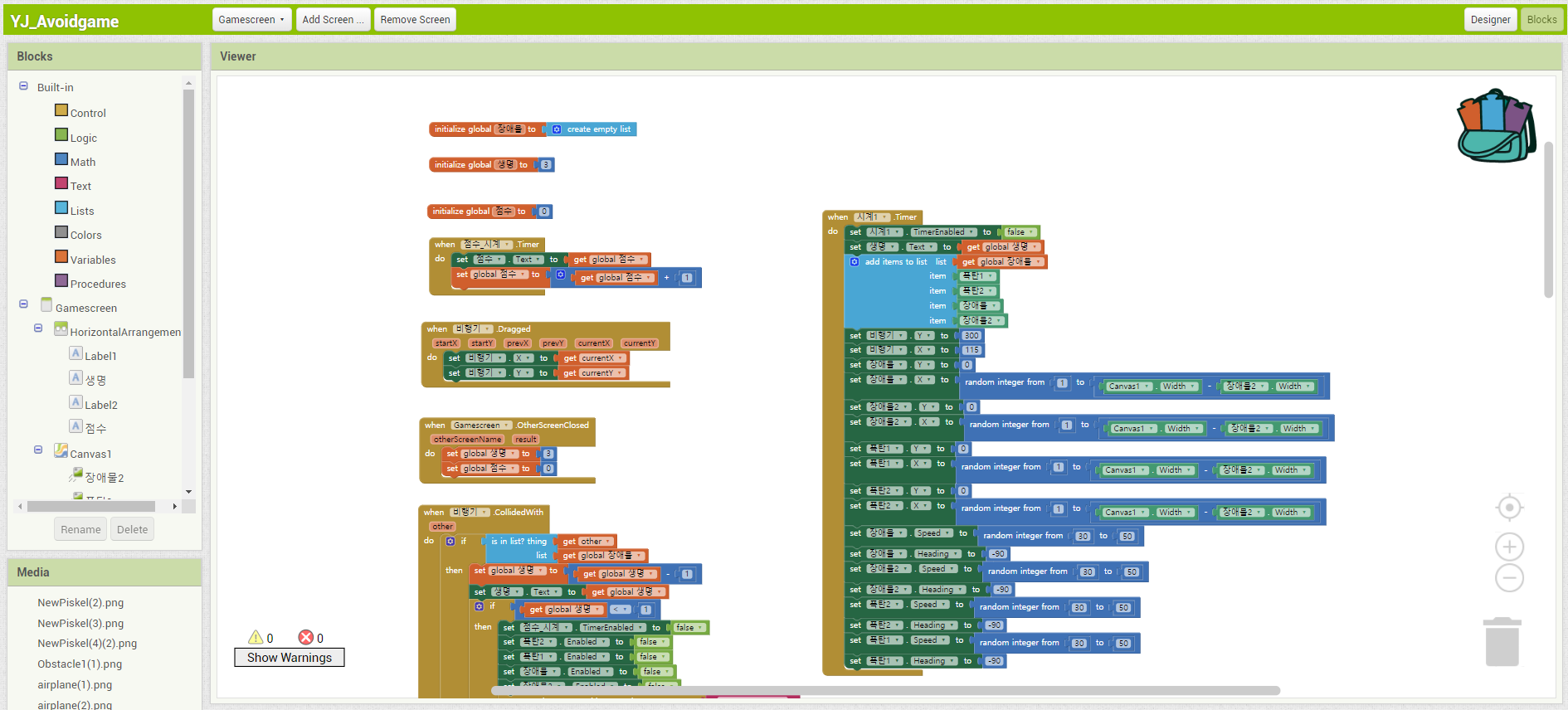The height and width of the screenshot is (710, 1568).
Task: Zoom out with the minus icon
Action: (x=1509, y=578)
